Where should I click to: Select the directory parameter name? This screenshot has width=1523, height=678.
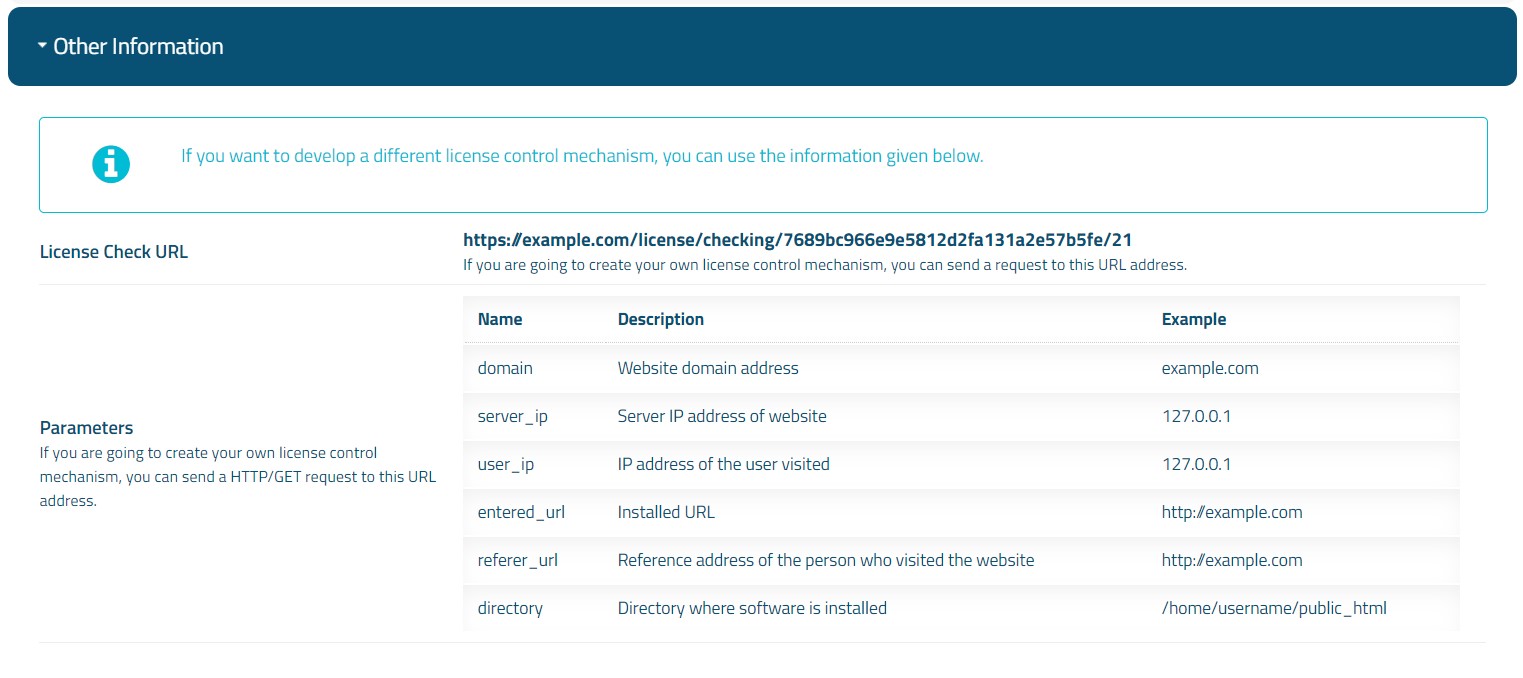510,608
